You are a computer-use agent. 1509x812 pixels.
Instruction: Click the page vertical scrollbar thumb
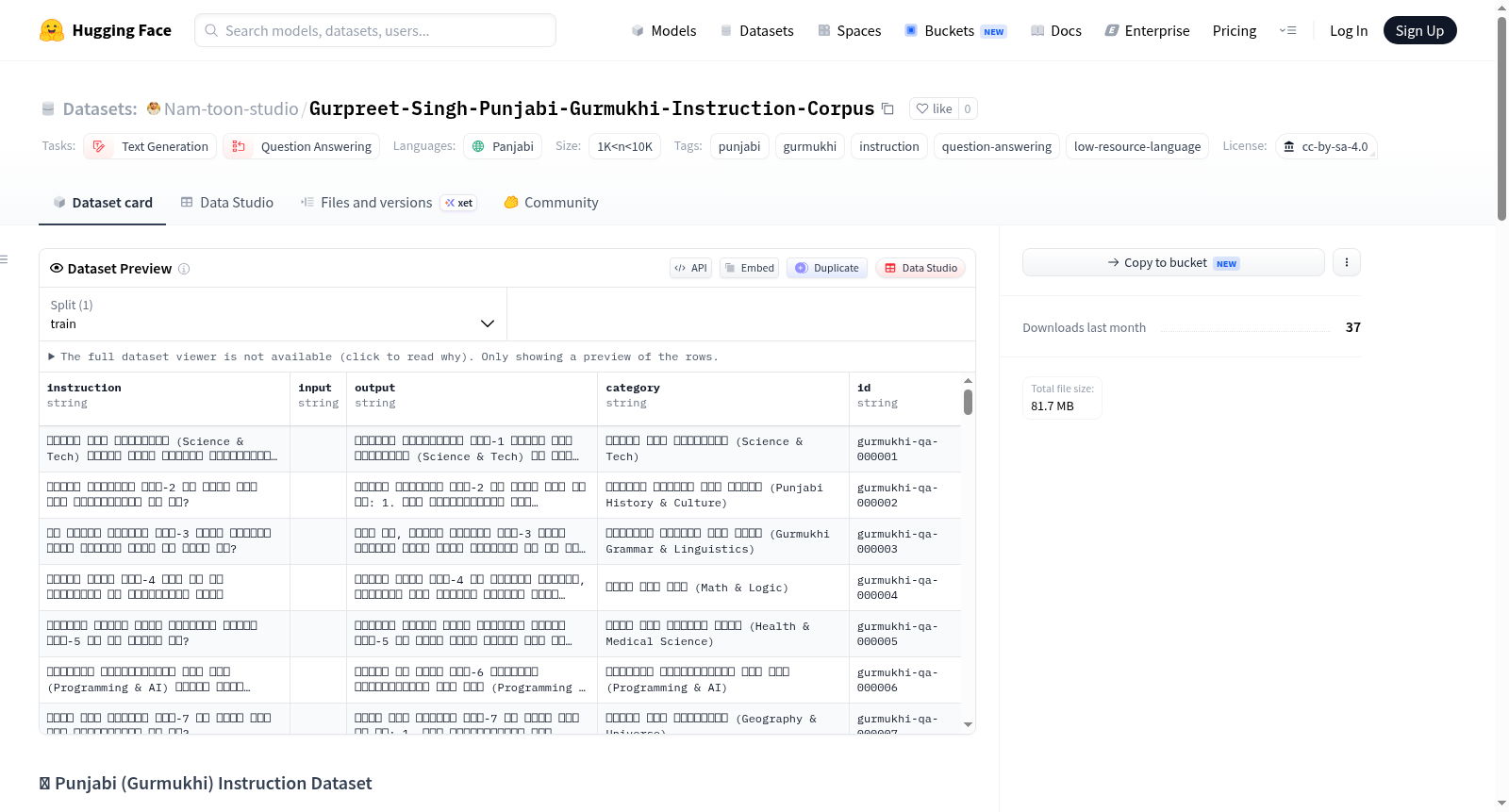1501,118
